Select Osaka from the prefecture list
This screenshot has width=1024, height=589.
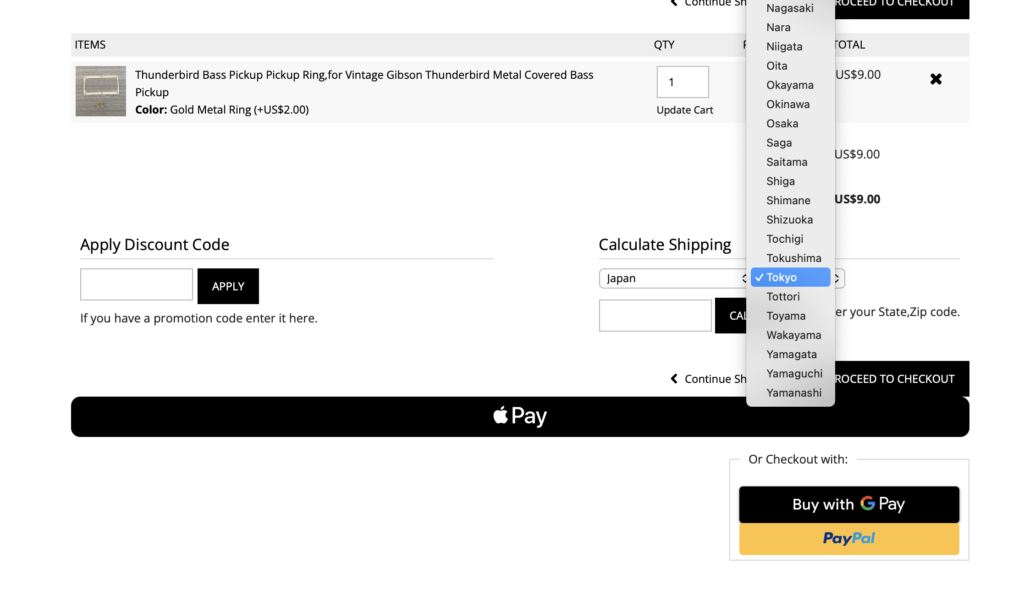tap(782, 123)
